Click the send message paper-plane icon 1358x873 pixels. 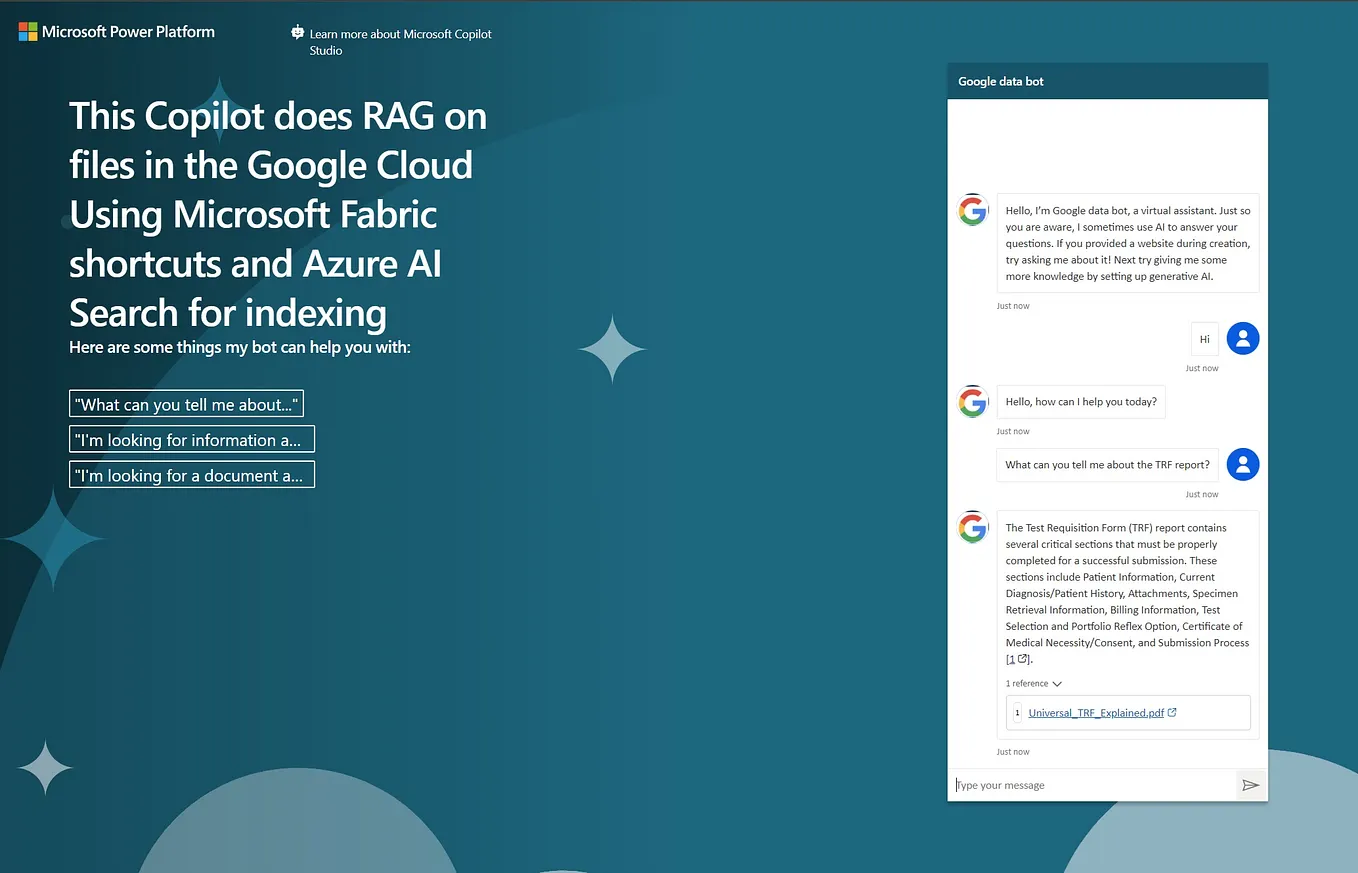click(1250, 785)
